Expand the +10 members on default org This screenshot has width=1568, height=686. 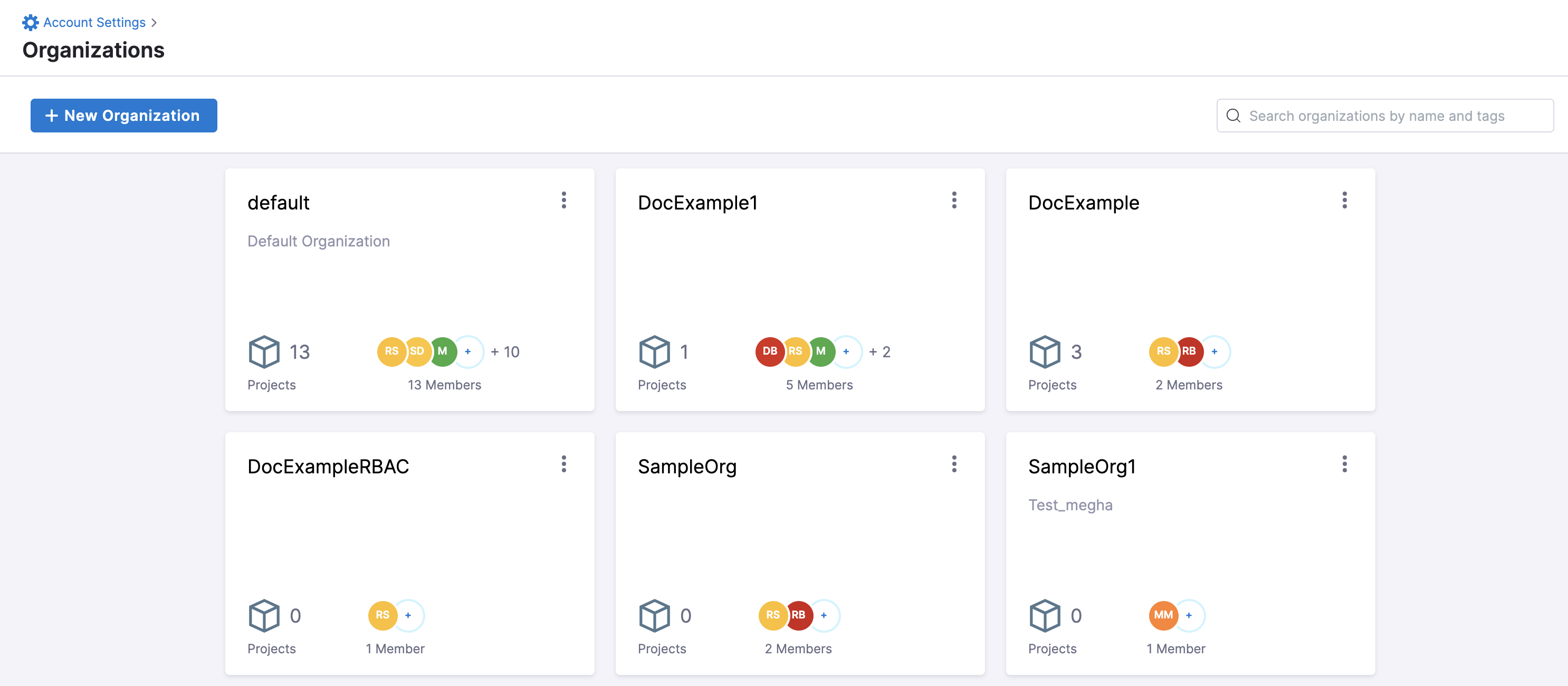pos(505,352)
